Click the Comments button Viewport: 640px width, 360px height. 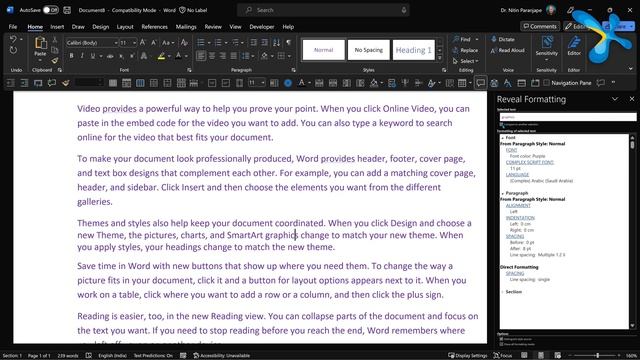pyautogui.click(x=540, y=26)
